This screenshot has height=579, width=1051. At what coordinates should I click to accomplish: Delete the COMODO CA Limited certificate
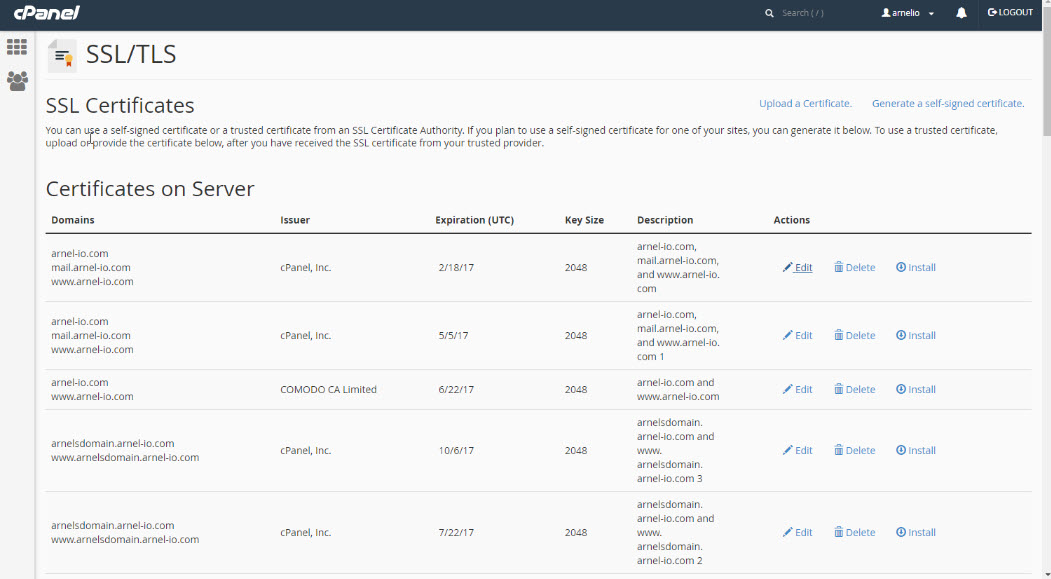pos(854,390)
